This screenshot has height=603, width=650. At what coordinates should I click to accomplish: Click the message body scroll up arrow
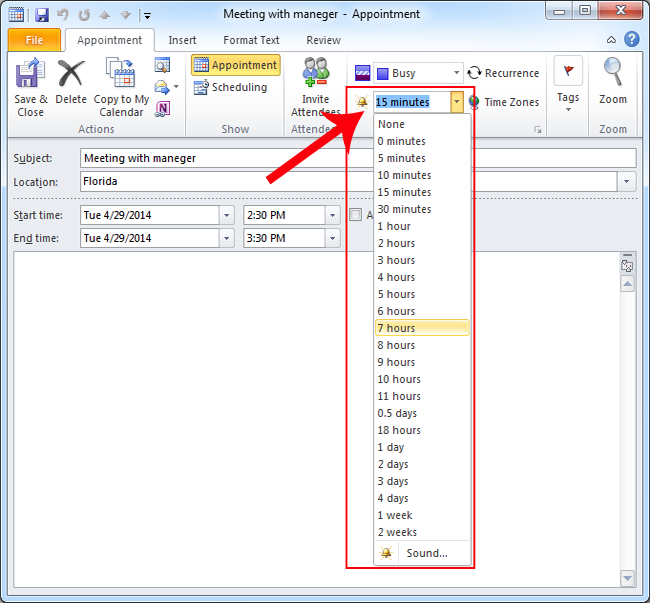627,284
